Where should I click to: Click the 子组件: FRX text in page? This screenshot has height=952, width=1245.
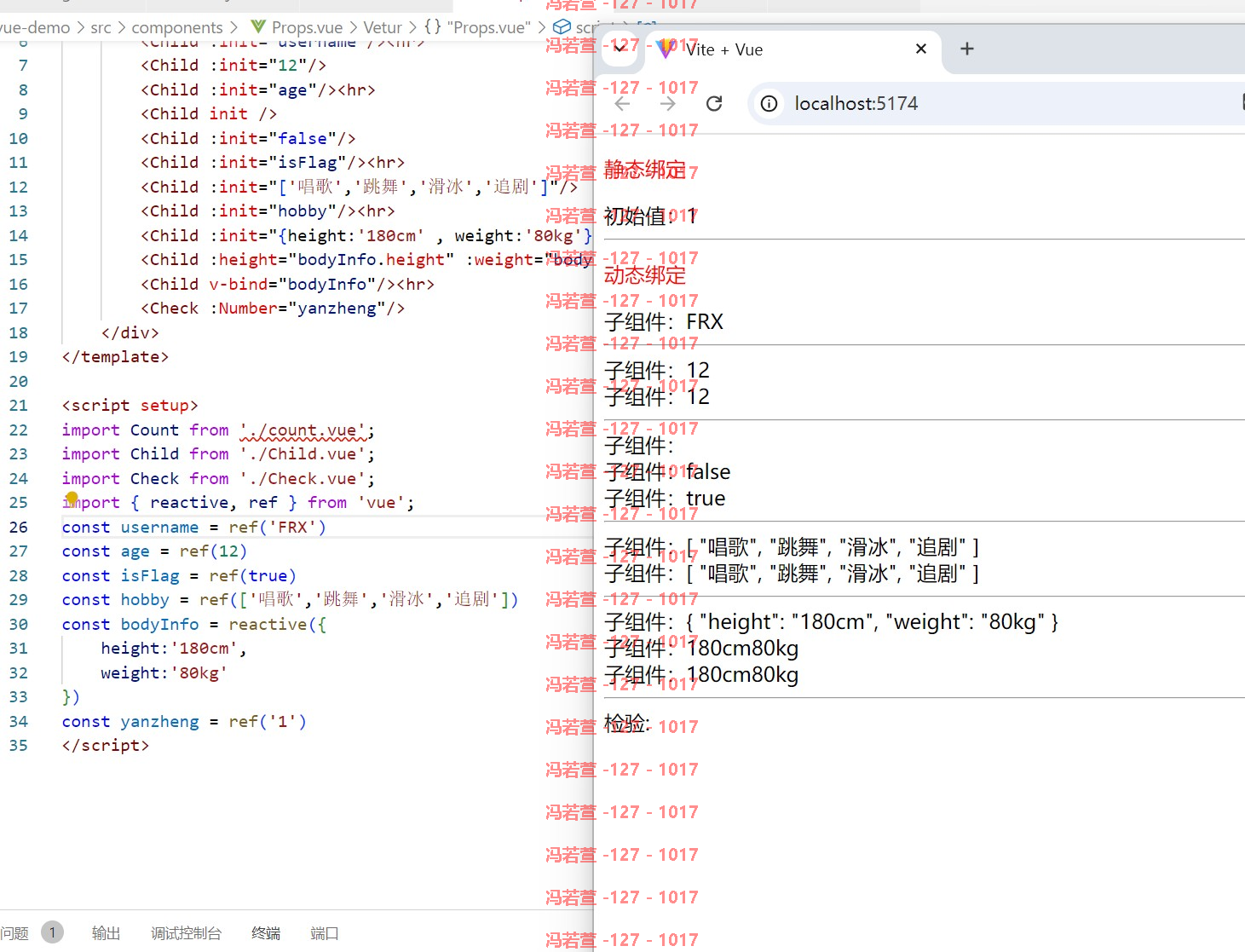pyautogui.click(x=664, y=321)
